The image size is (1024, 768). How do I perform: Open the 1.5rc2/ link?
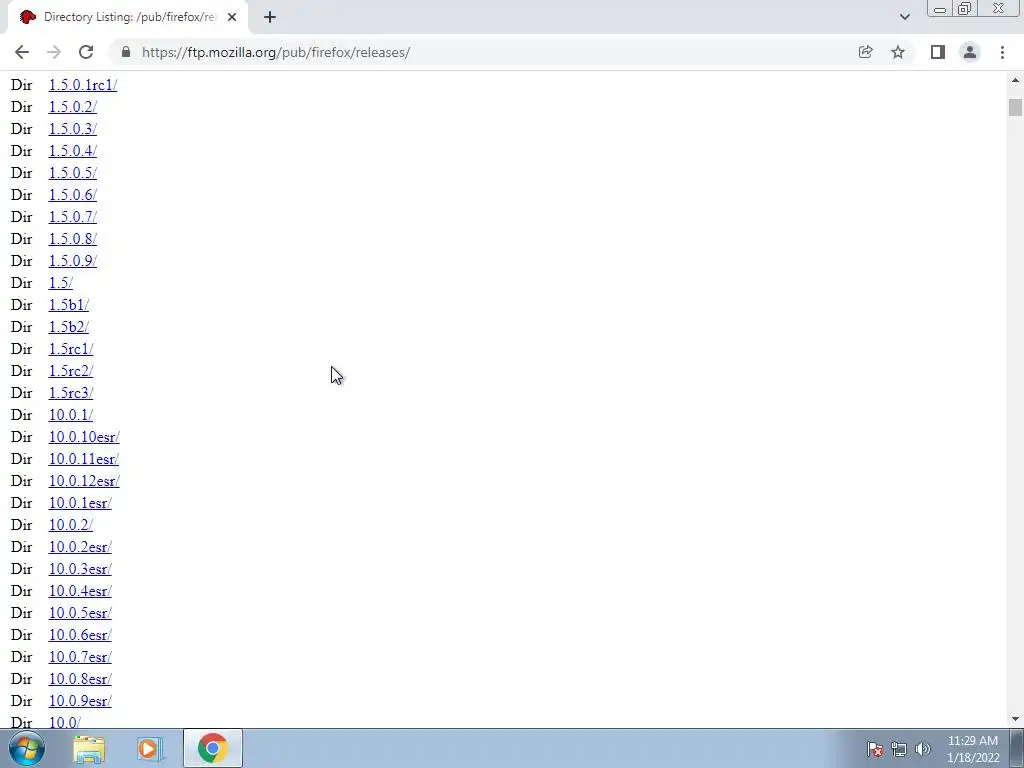pyautogui.click(x=71, y=371)
